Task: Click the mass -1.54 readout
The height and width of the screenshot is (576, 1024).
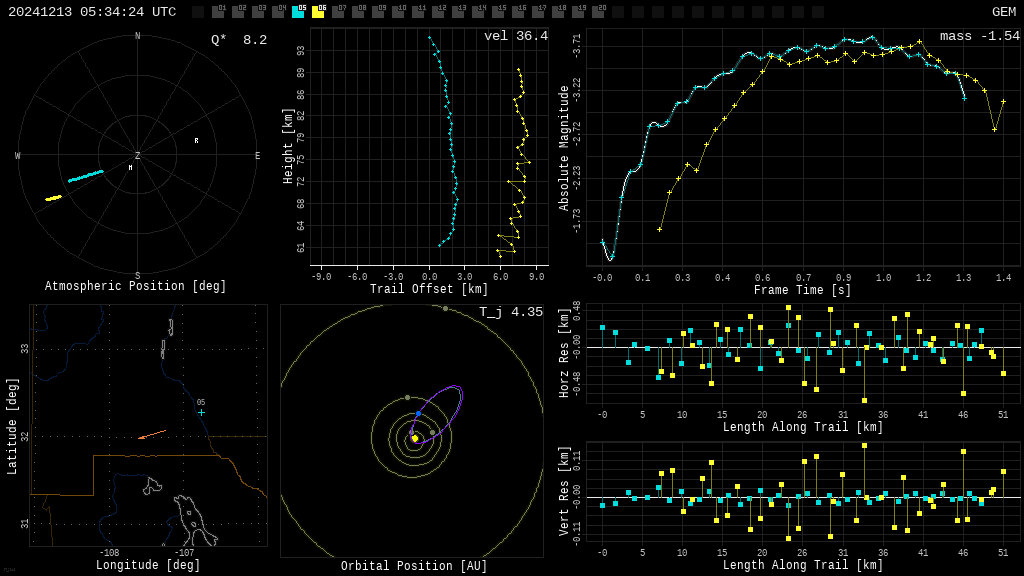Action: coord(979,37)
